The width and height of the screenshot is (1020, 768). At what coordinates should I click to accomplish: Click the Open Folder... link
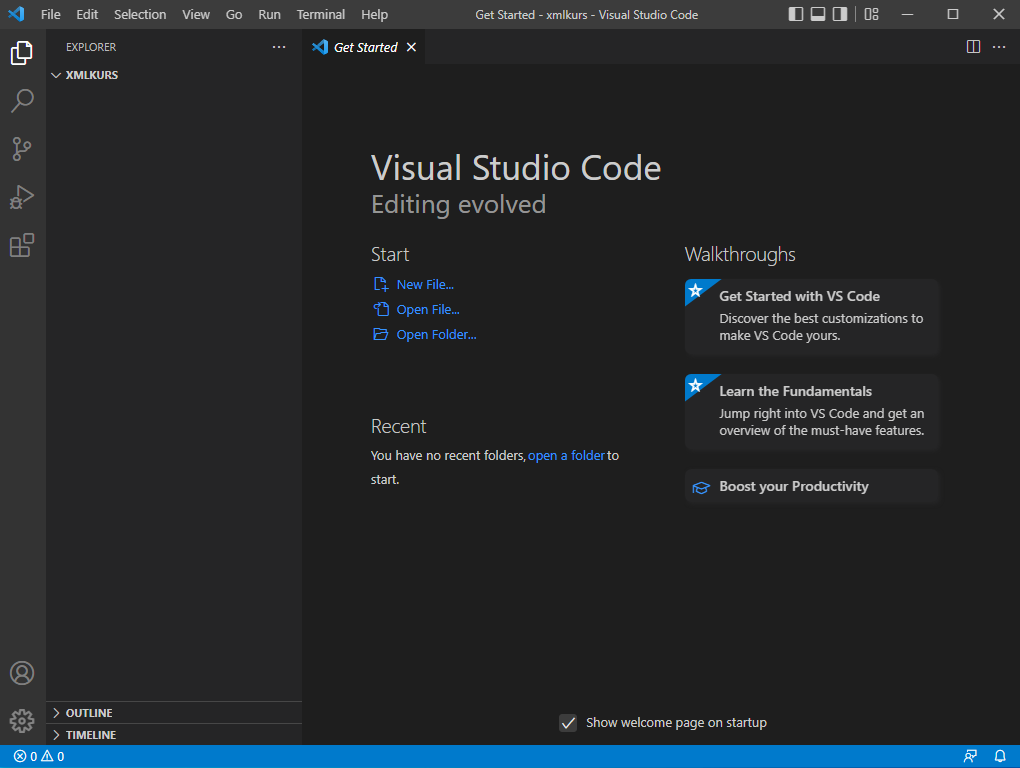point(436,334)
